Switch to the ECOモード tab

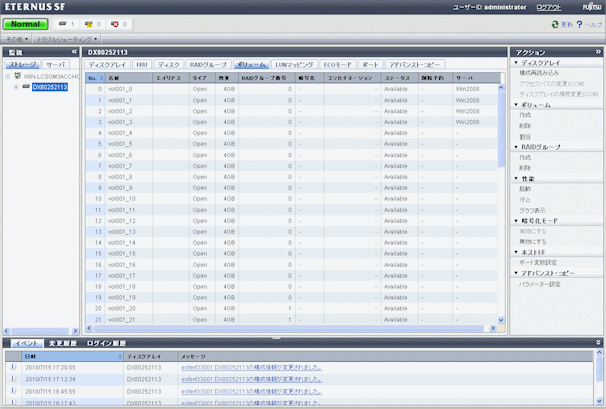point(337,65)
